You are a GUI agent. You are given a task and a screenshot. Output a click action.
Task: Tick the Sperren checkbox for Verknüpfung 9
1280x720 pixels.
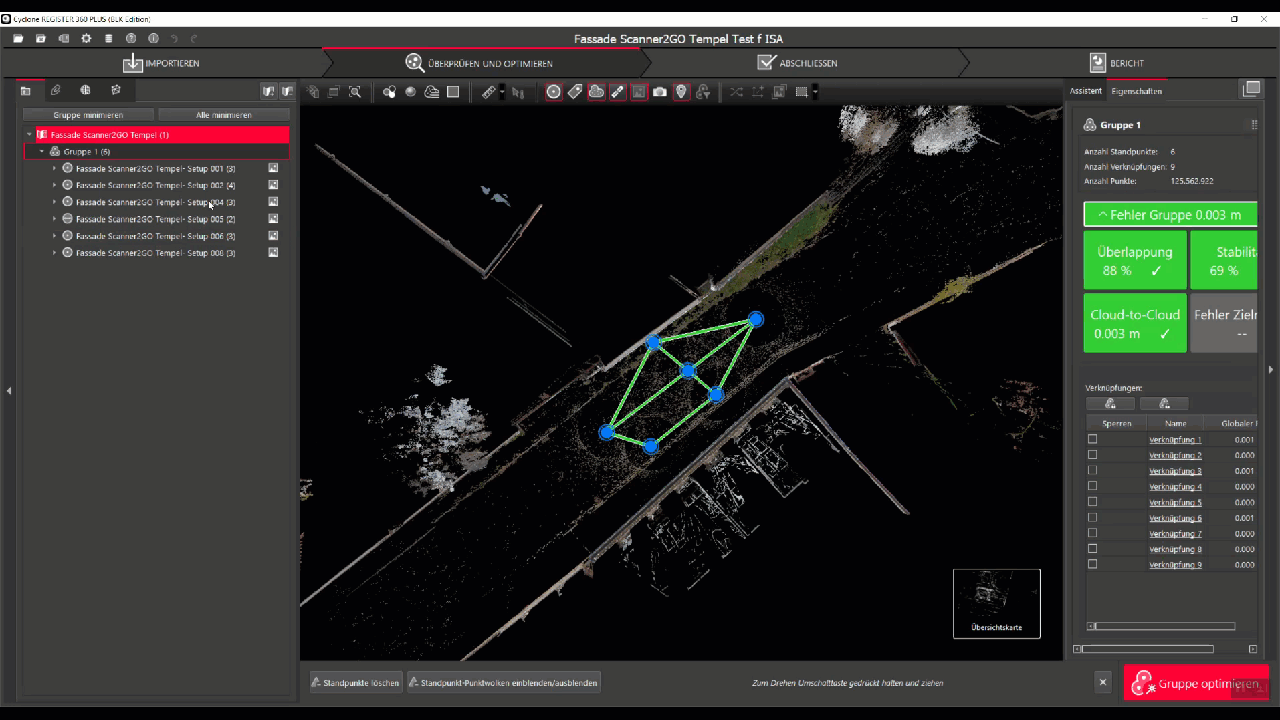click(x=1092, y=564)
